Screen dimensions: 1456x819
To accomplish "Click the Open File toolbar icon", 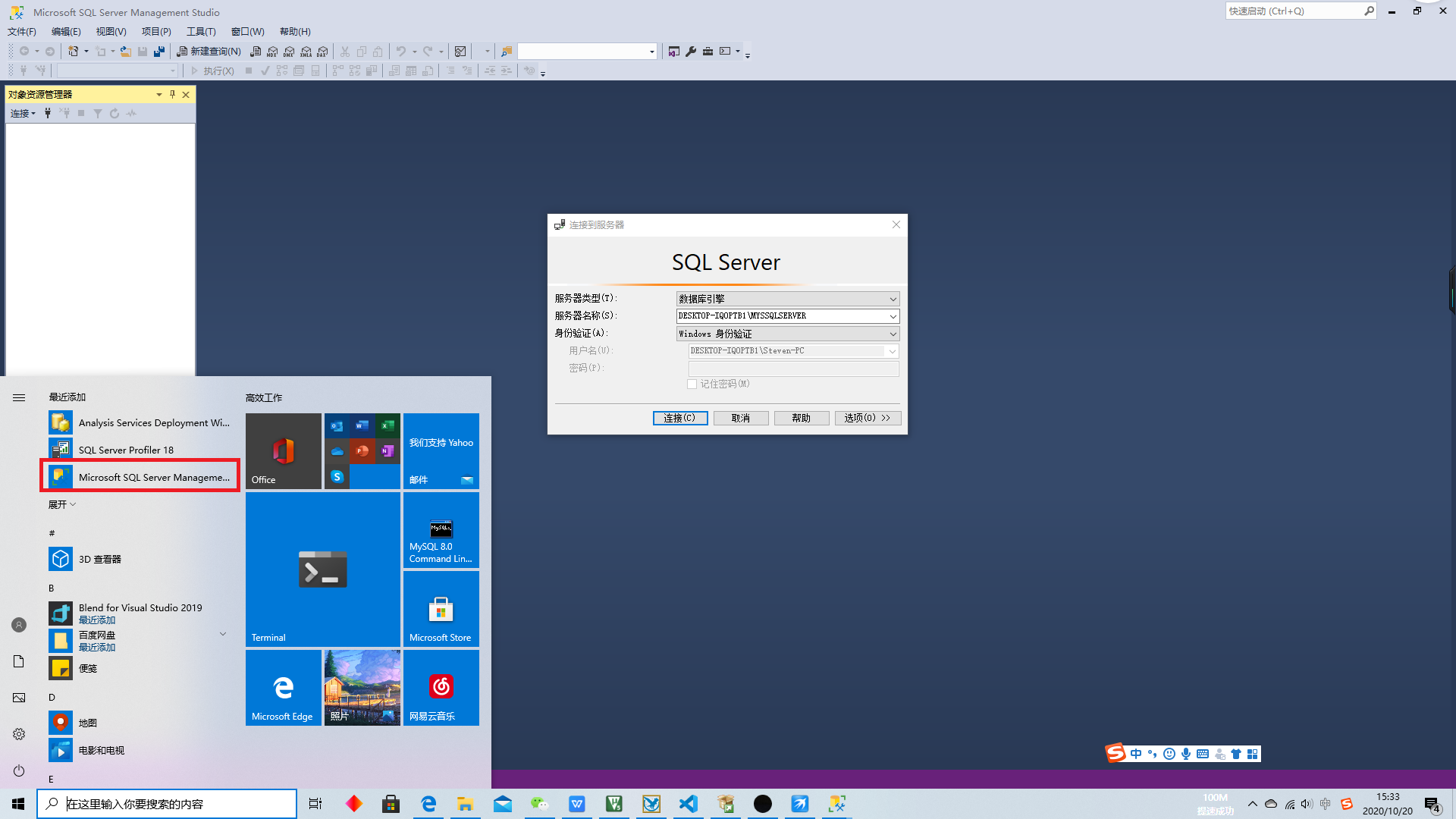I will pos(126,52).
